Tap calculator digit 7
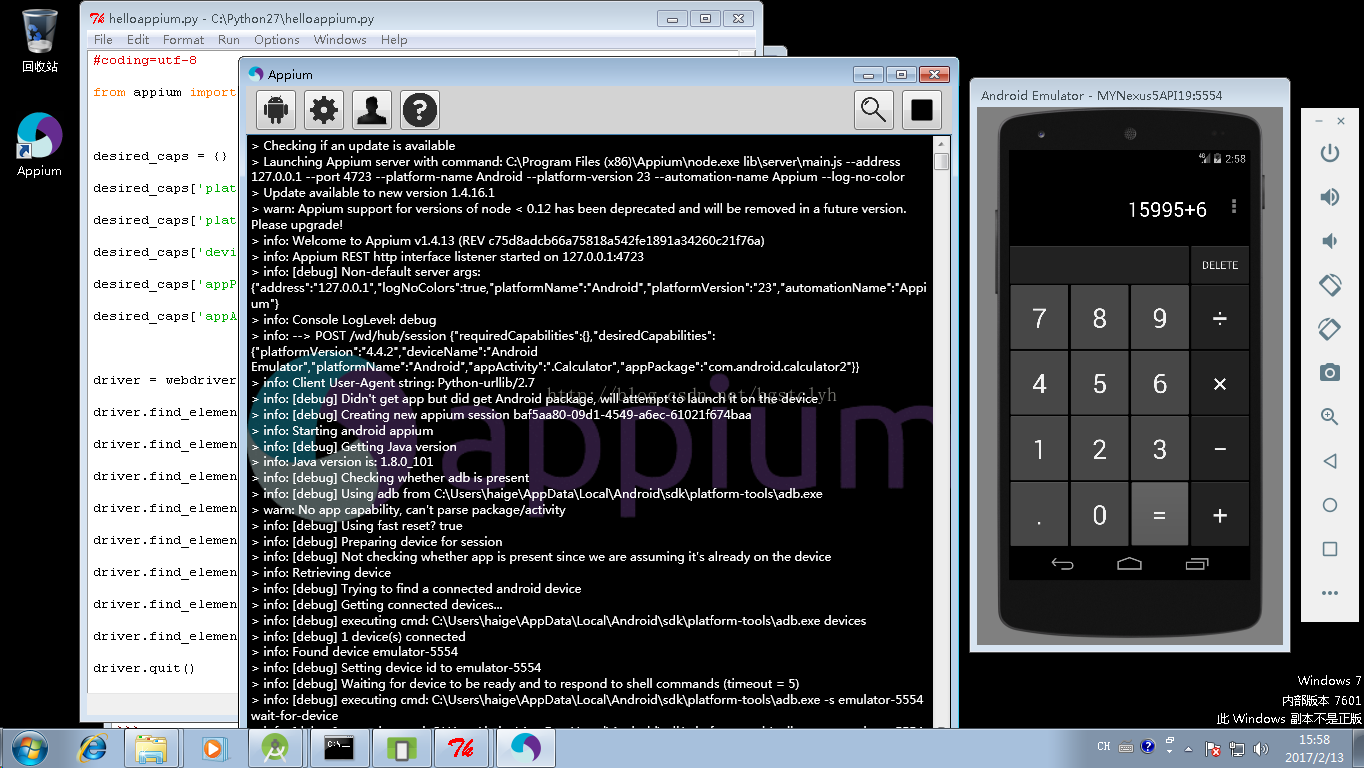Screen dimensions: 1364x768 (x=1040, y=318)
